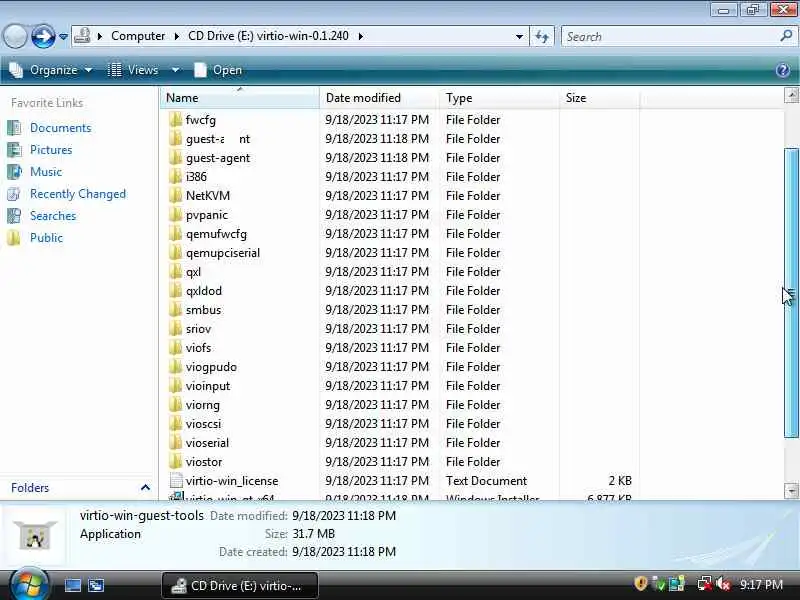Click Computer in the address bar
This screenshot has height=600, width=800.
coord(138,36)
